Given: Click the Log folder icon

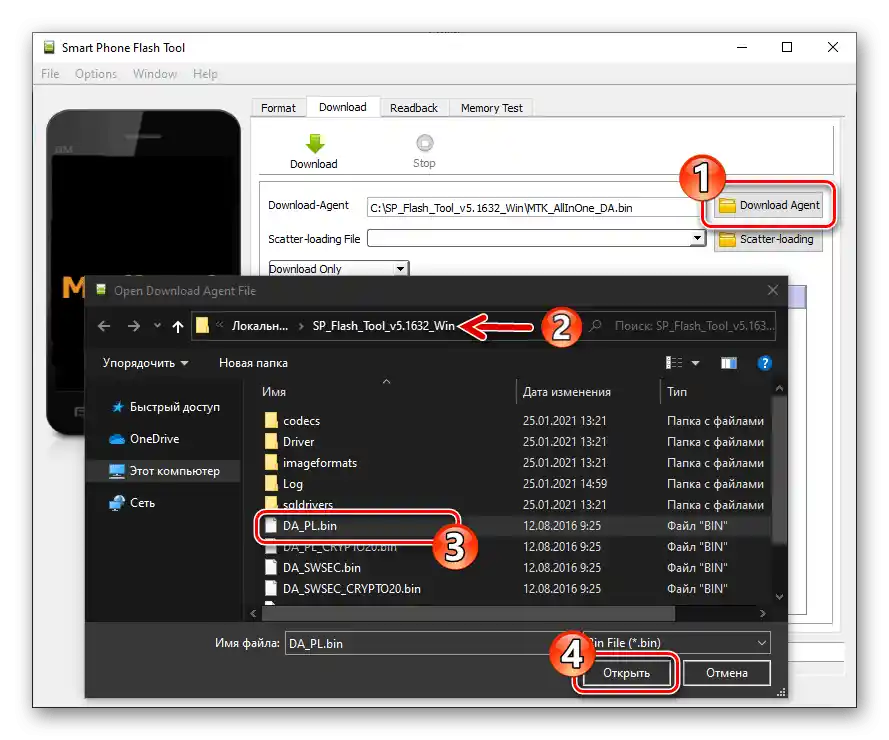Looking at the screenshot, I should coord(271,483).
